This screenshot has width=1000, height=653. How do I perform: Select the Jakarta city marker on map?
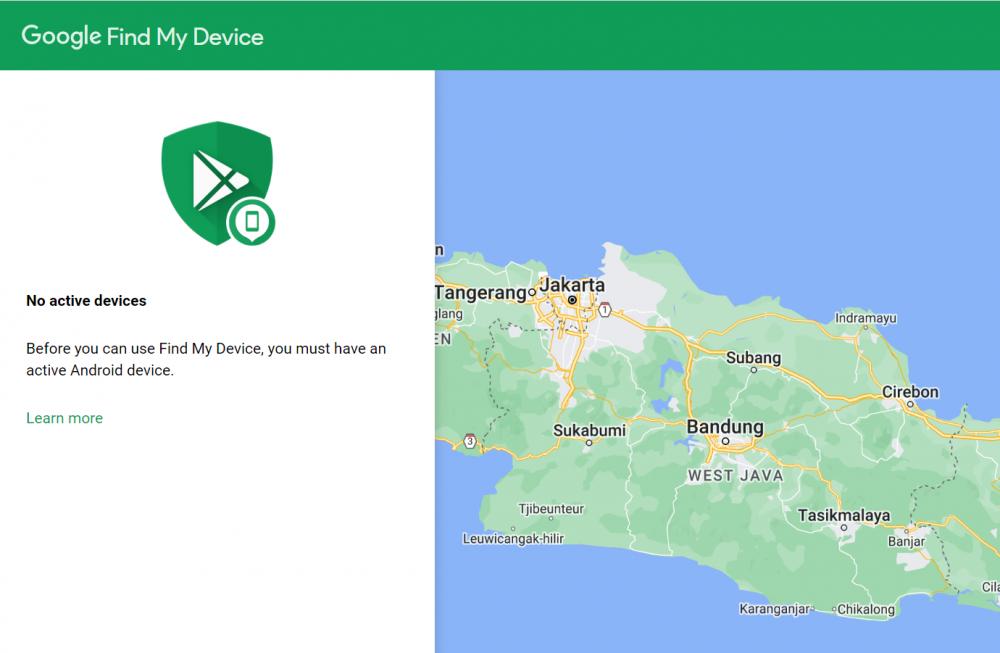click(x=572, y=300)
